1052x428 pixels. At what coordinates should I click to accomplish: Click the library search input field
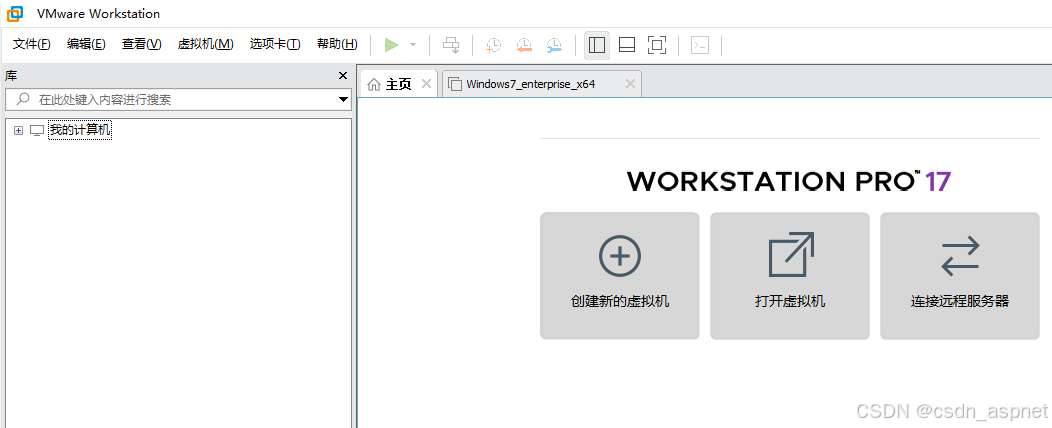pos(178,99)
